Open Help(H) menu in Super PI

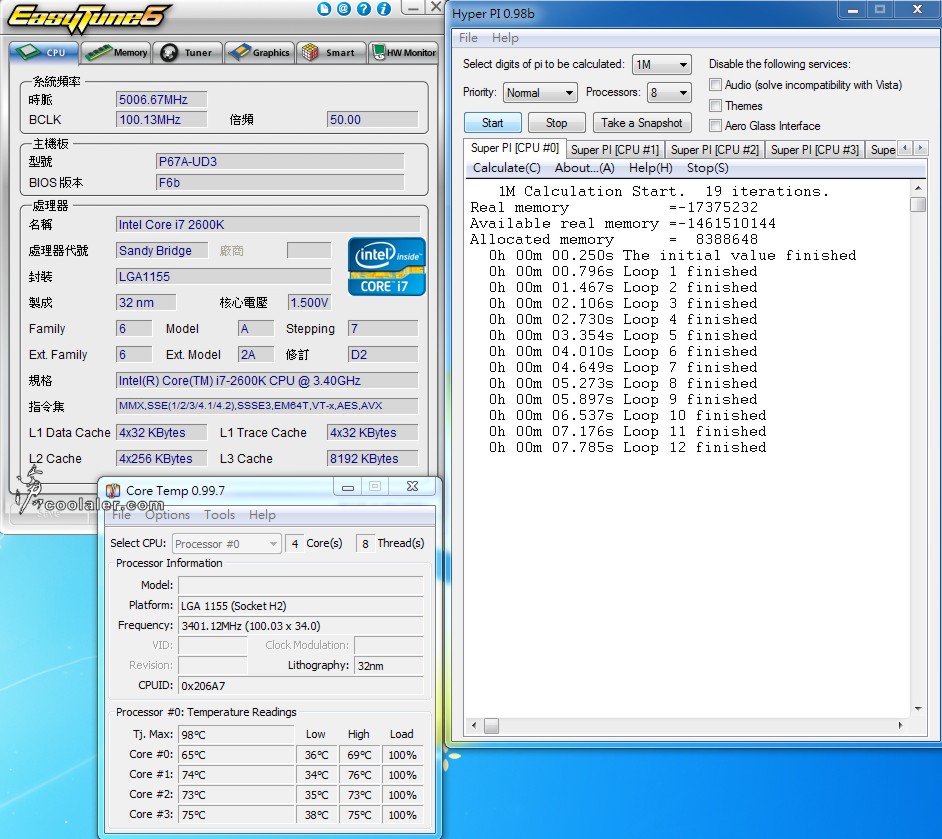[650, 168]
